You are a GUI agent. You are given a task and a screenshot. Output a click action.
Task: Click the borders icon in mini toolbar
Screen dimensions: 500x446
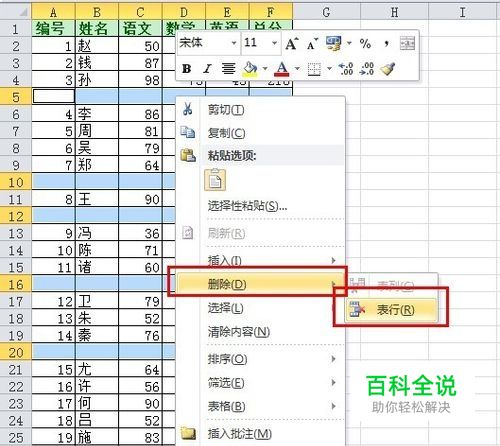(x=314, y=69)
